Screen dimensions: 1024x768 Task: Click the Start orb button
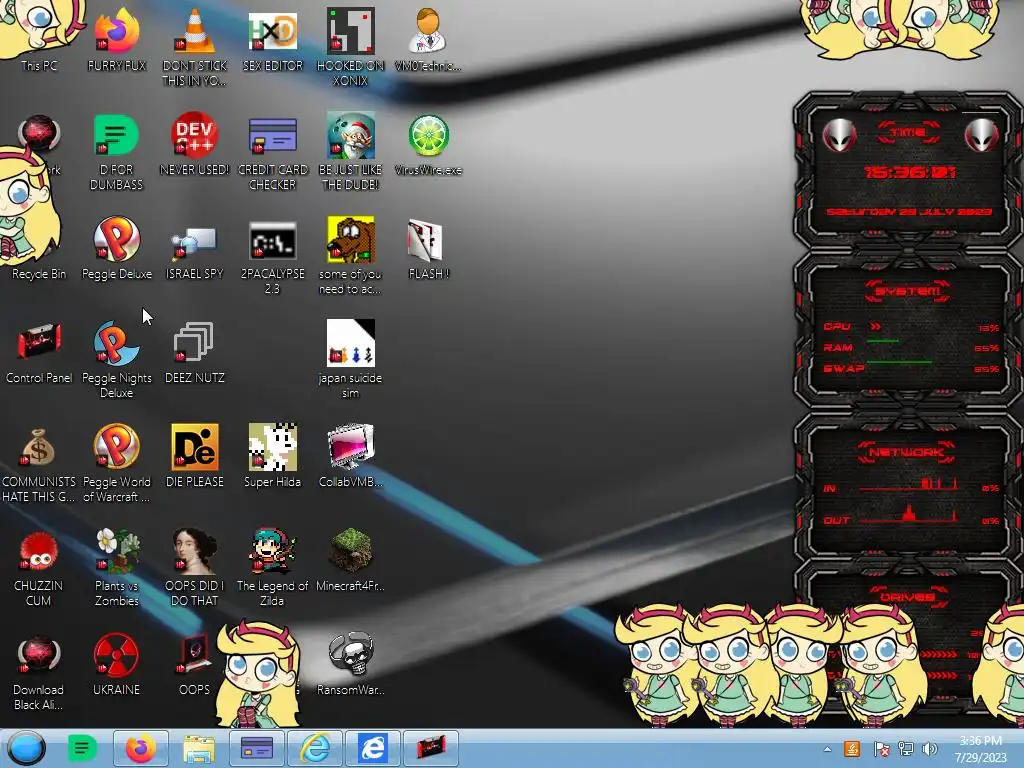pos(26,748)
